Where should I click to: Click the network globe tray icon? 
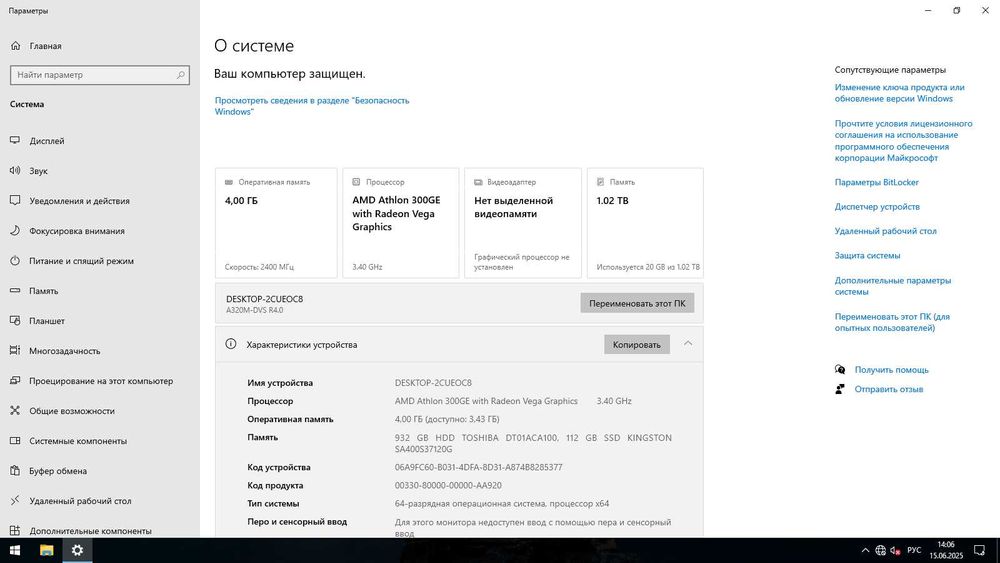click(x=880, y=550)
